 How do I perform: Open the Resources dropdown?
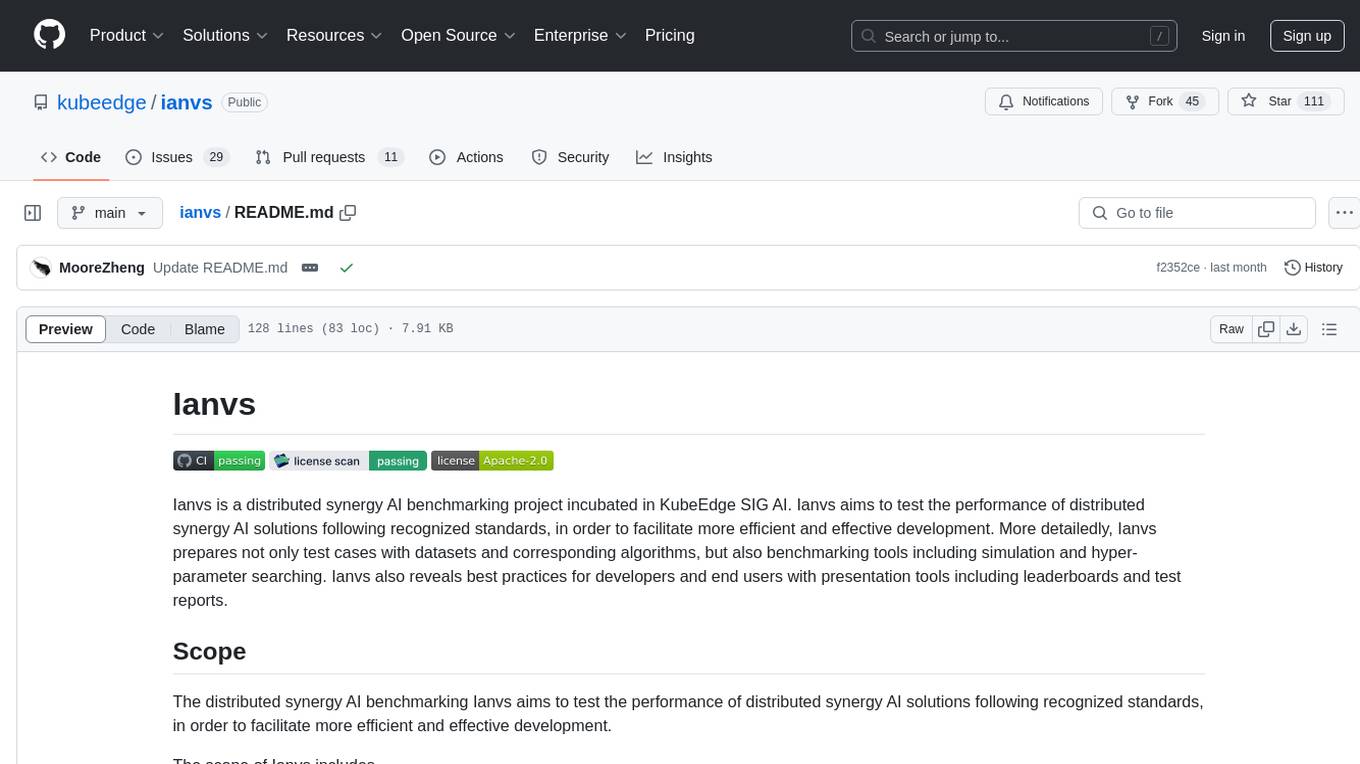pos(334,35)
